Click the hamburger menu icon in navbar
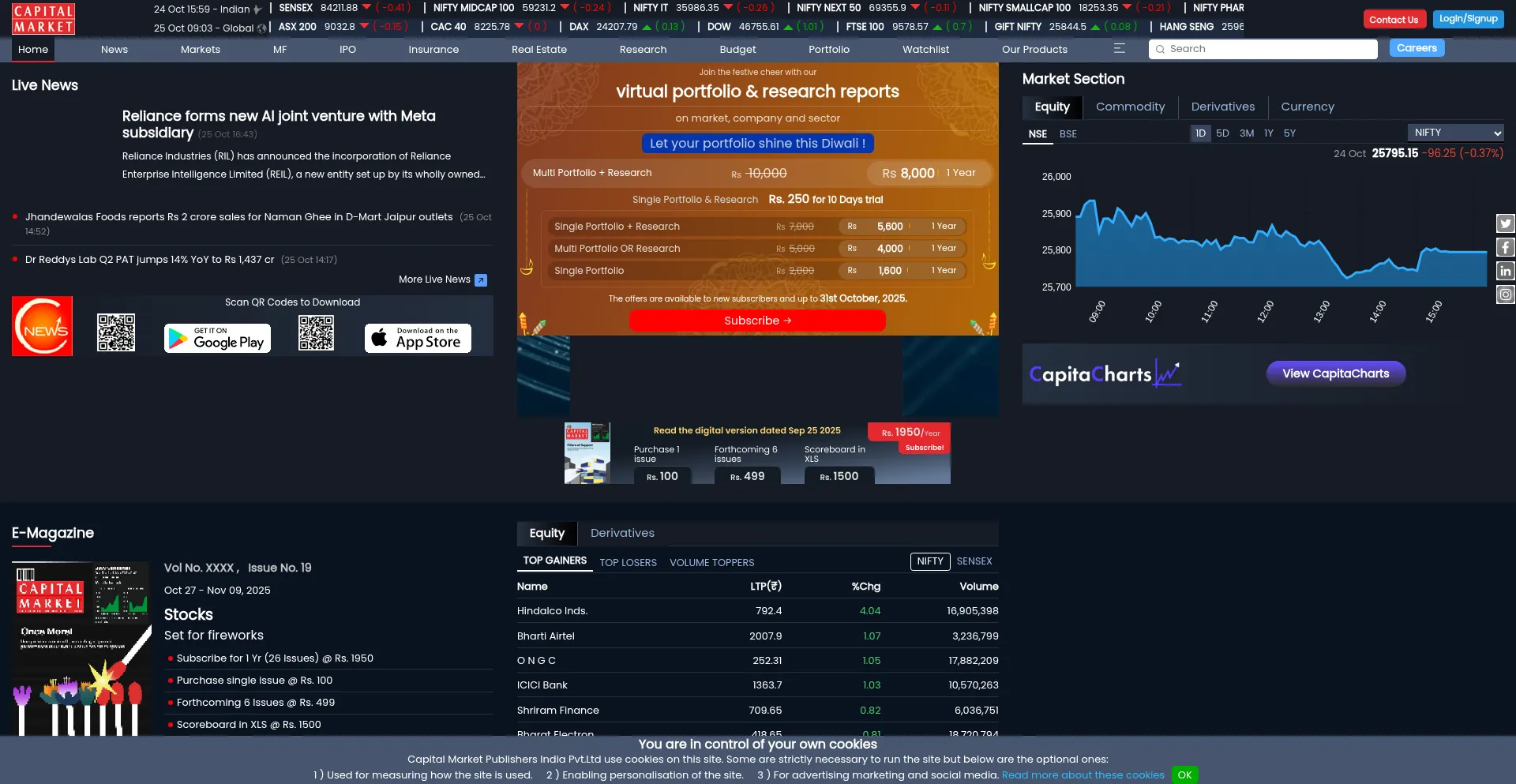The height and width of the screenshot is (784, 1516). tap(1119, 49)
